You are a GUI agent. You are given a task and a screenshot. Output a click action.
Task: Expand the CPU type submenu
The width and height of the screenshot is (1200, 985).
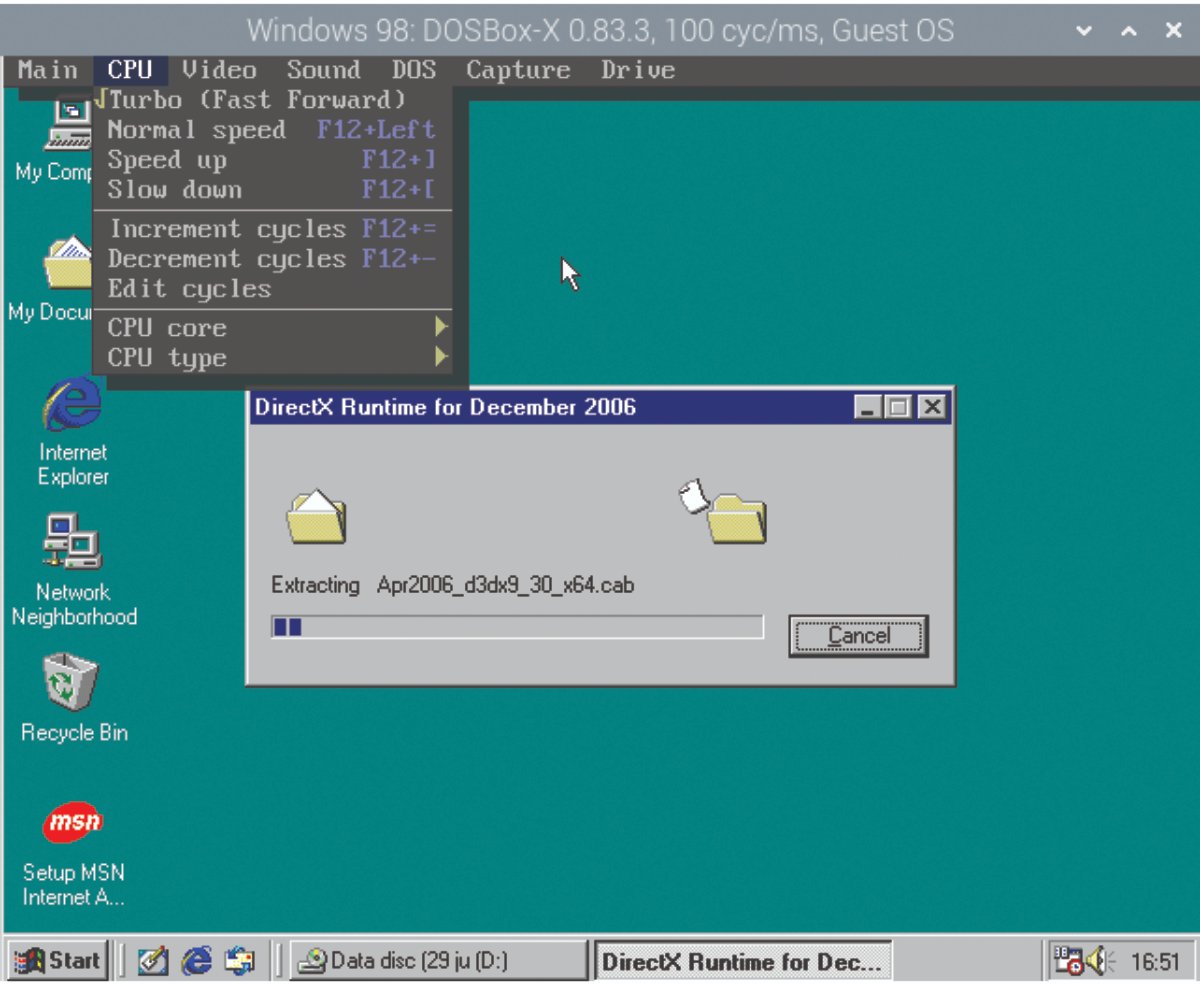tap(272, 358)
